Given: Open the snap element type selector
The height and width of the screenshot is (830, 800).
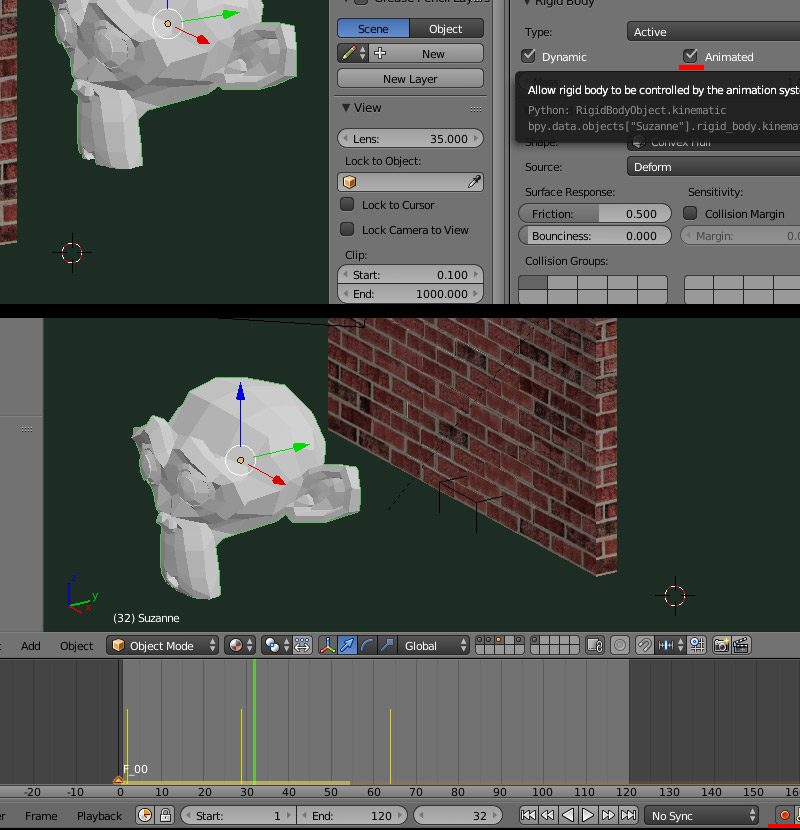Looking at the screenshot, I should pos(670,645).
